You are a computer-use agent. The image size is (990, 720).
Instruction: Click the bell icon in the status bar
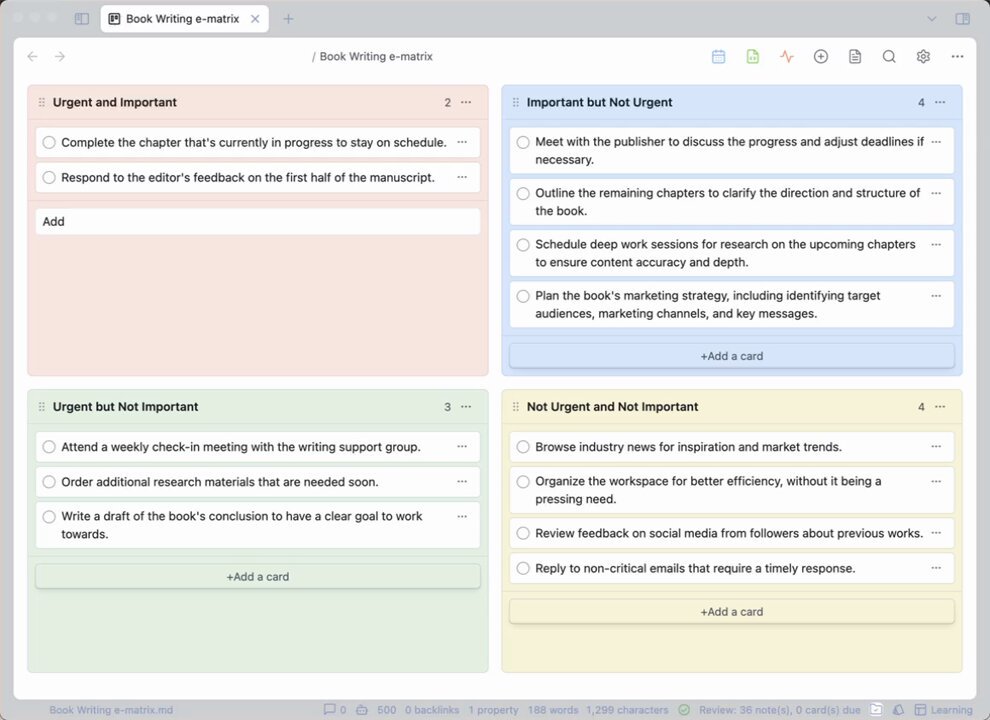click(x=898, y=709)
